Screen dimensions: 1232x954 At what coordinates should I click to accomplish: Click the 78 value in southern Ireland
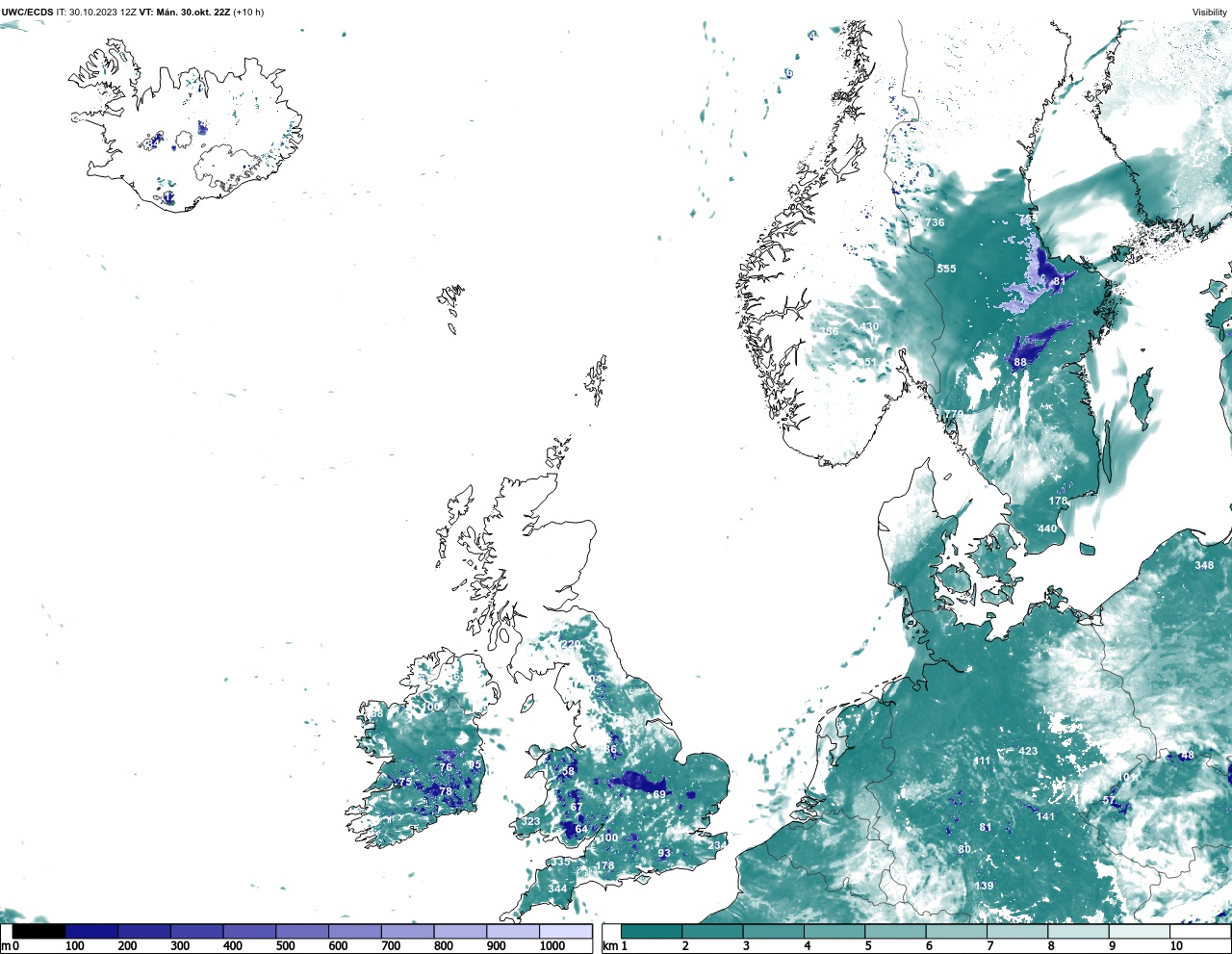click(446, 791)
